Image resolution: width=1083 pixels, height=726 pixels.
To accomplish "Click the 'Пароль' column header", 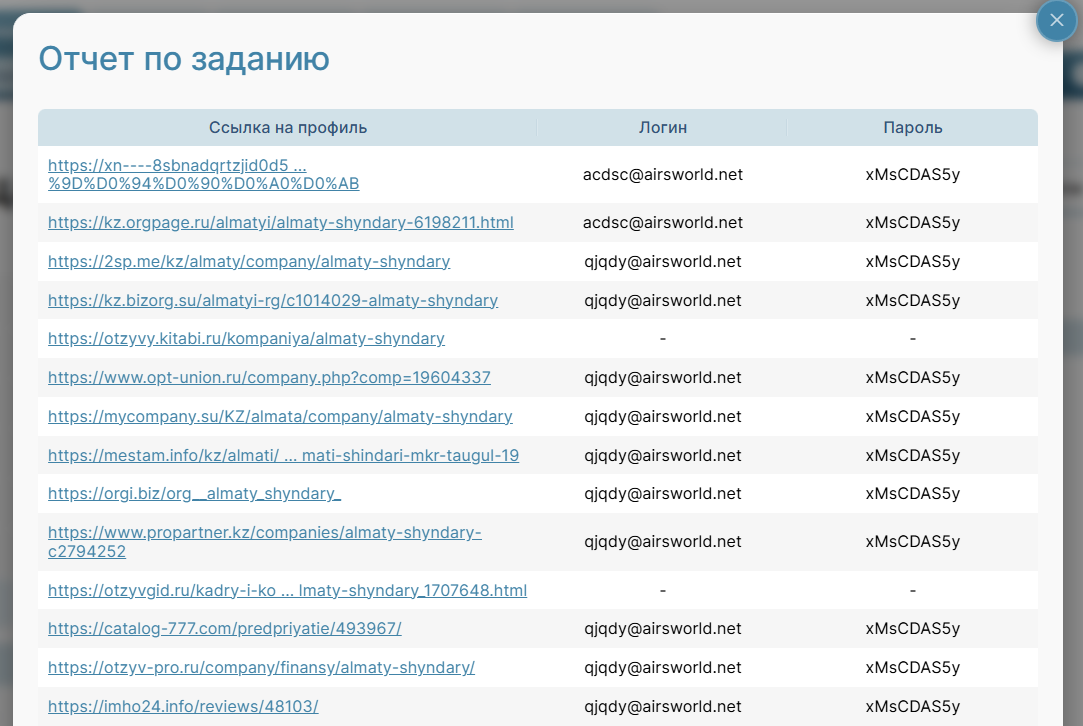I will click(x=912, y=128).
